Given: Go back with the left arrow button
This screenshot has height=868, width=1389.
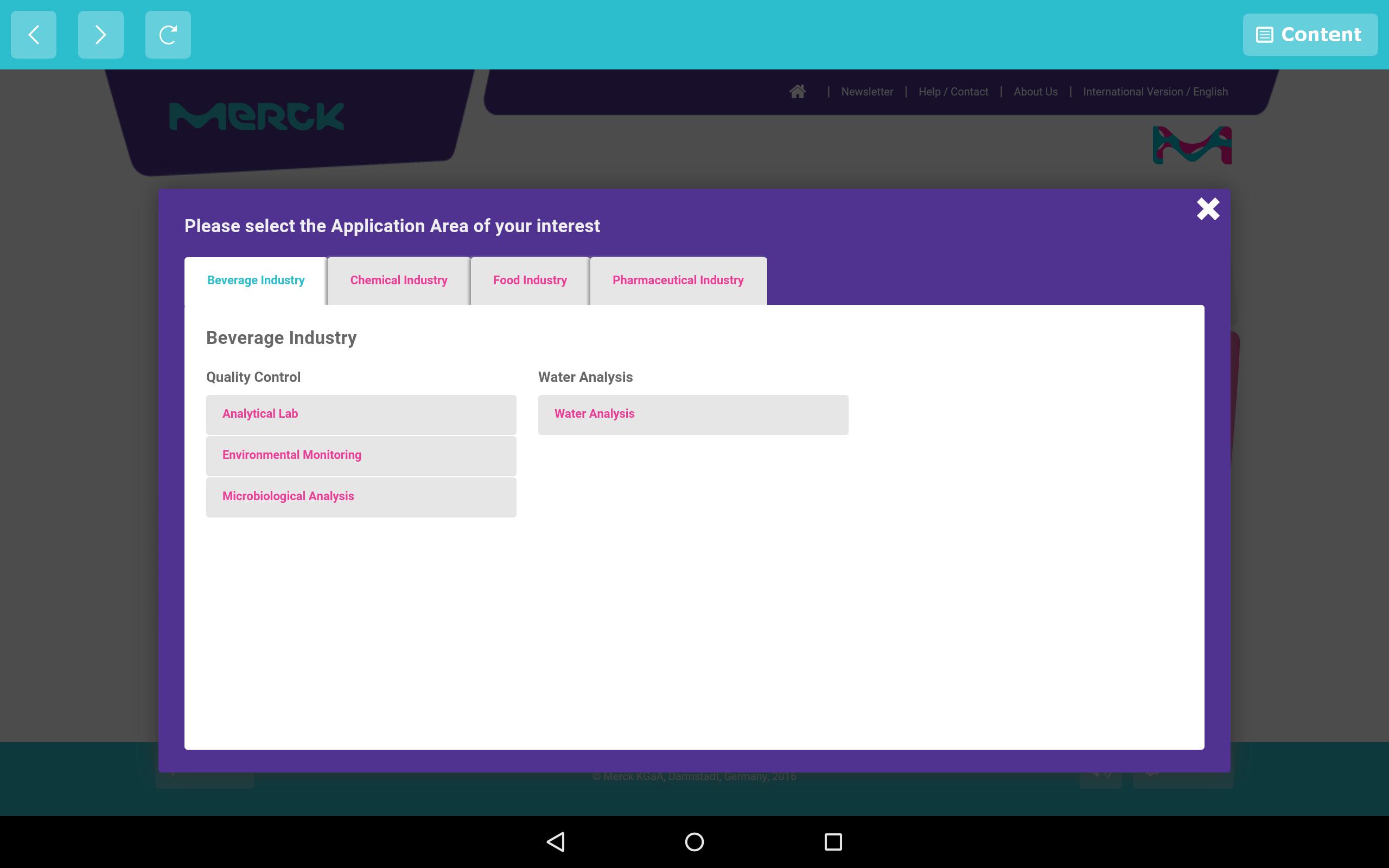Looking at the screenshot, I should coord(33,34).
